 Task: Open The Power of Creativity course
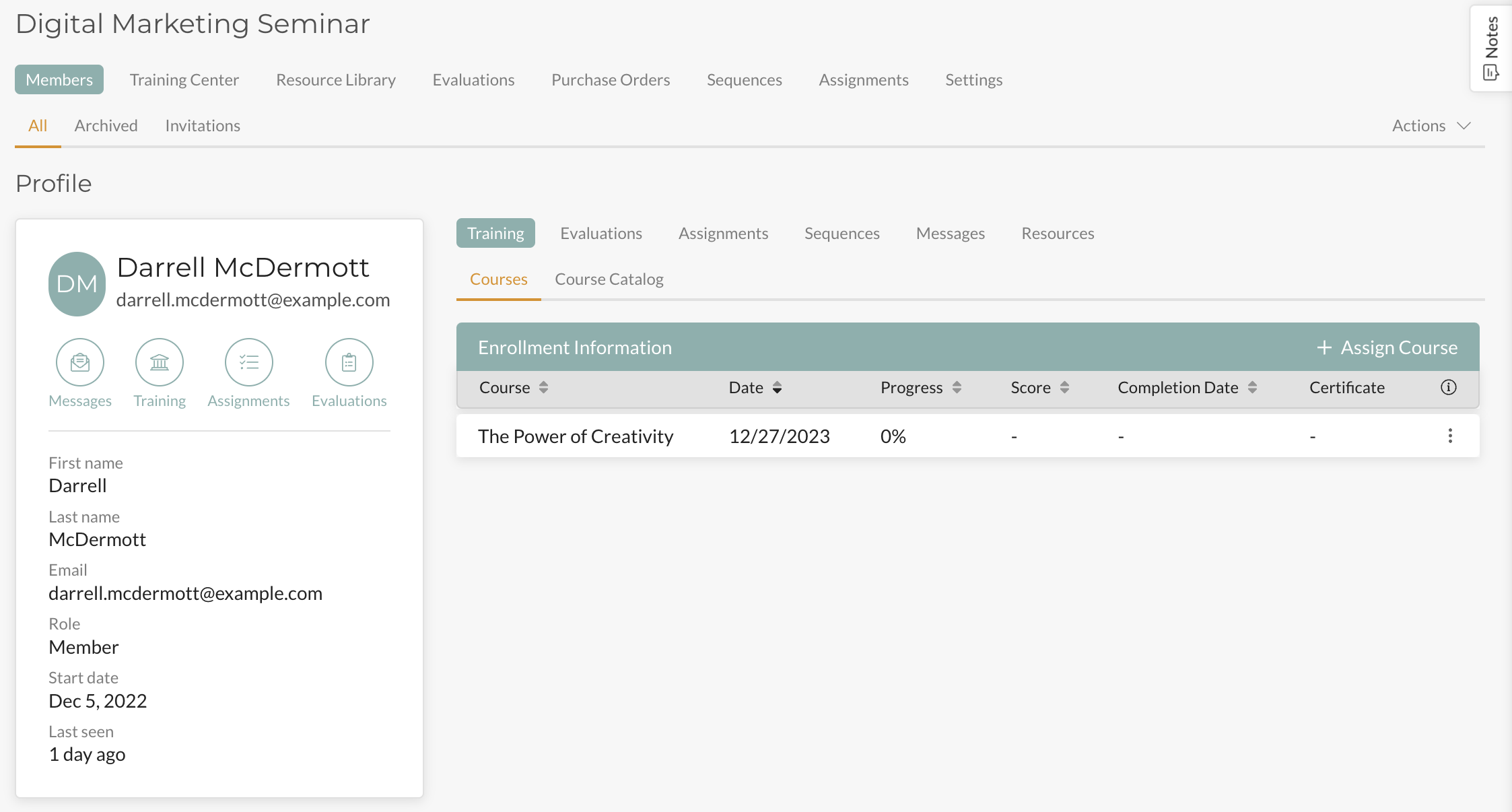(x=576, y=436)
